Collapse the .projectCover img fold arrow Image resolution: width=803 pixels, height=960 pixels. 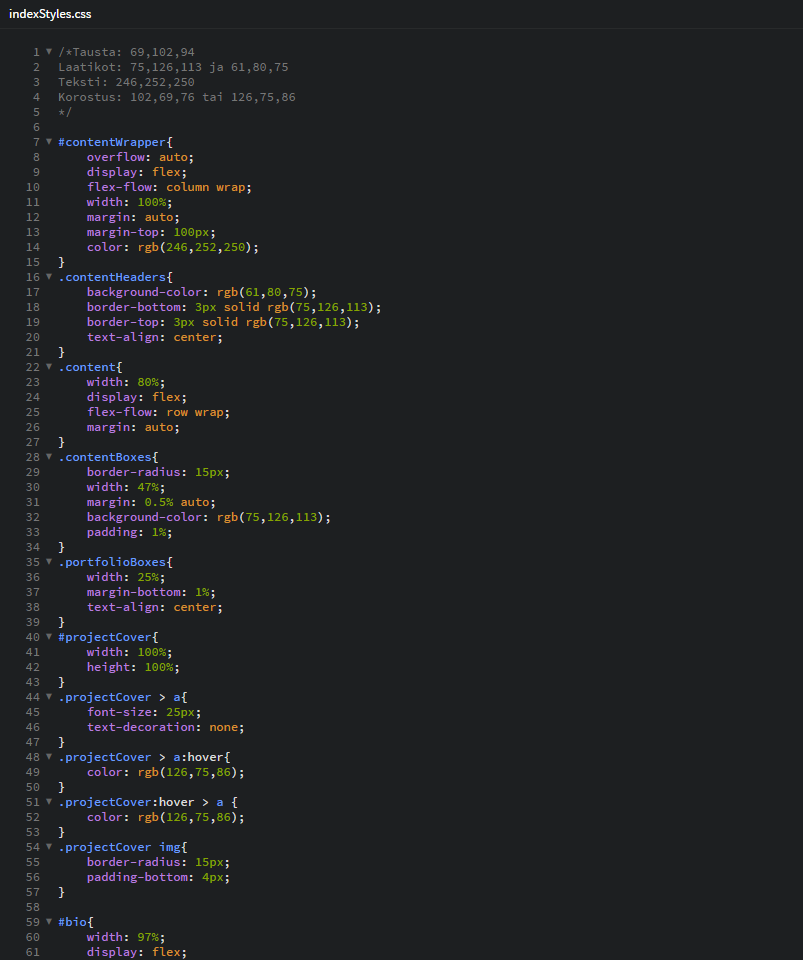(49, 847)
